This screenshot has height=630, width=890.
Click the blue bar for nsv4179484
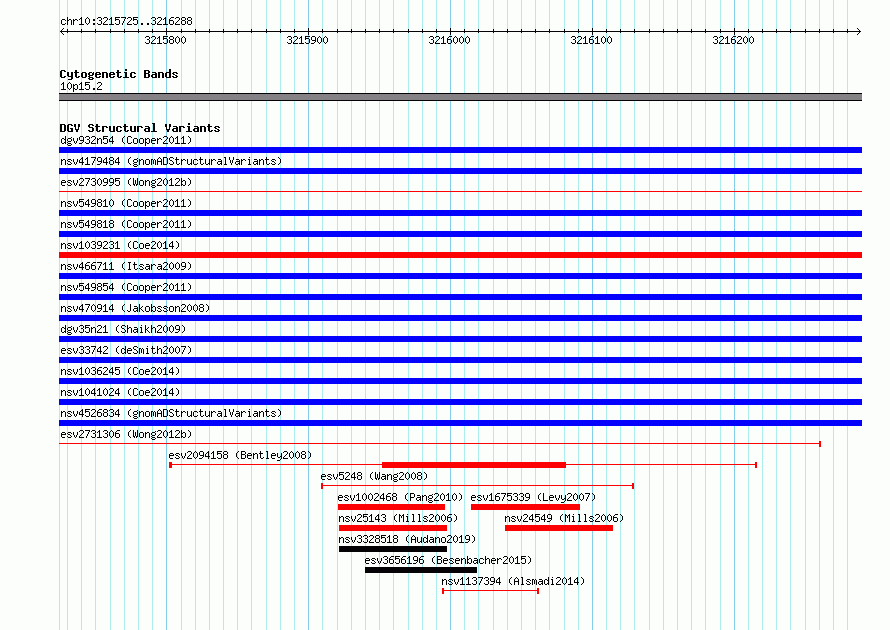(x=460, y=171)
